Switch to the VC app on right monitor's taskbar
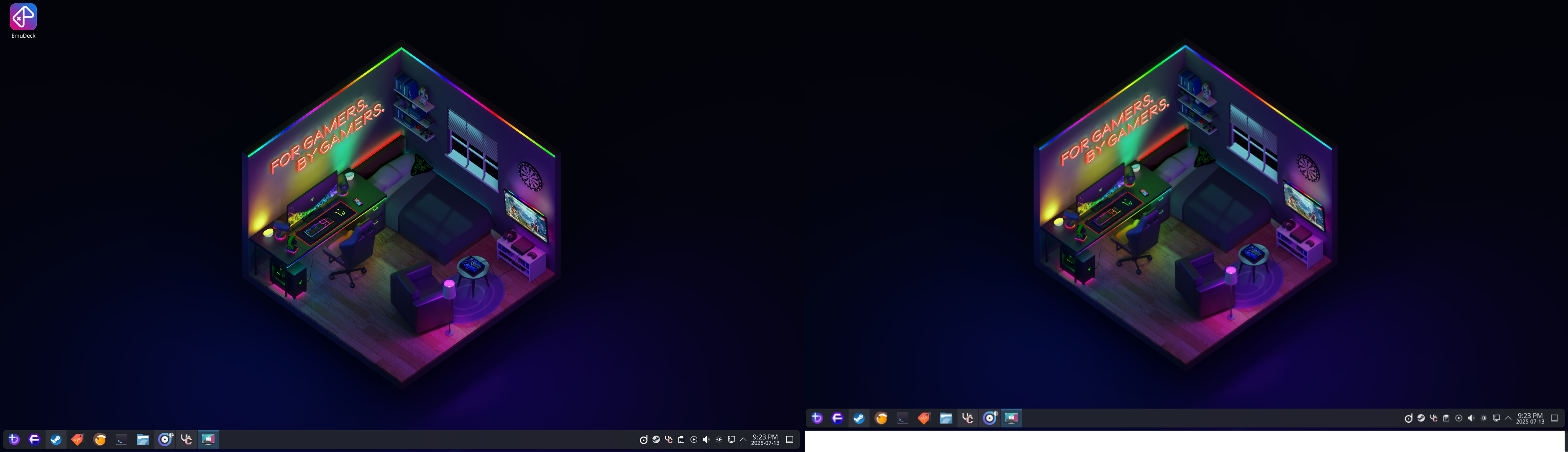Viewport: 1568px width, 452px height. click(967, 418)
